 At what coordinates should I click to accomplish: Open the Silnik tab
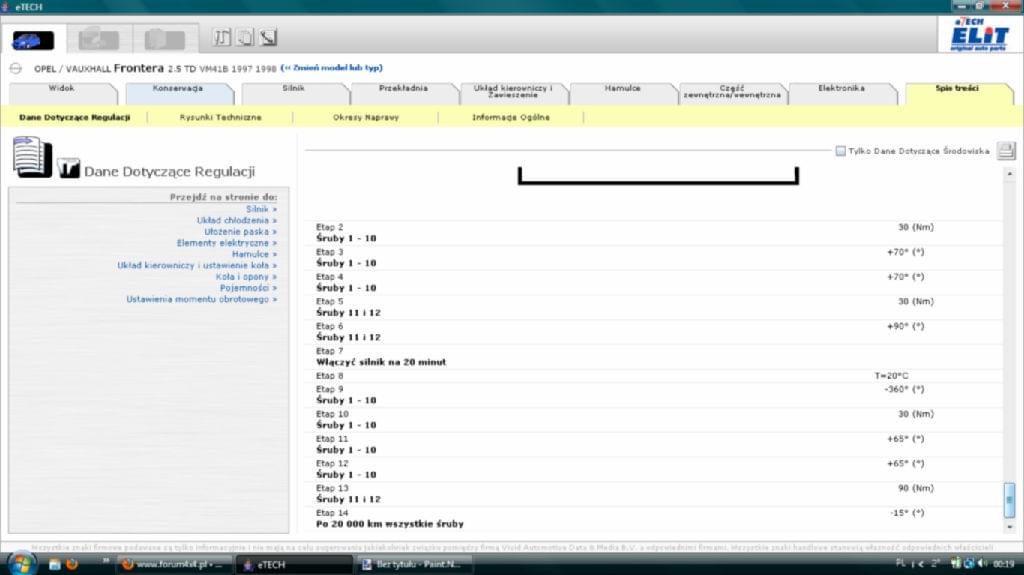point(294,93)
